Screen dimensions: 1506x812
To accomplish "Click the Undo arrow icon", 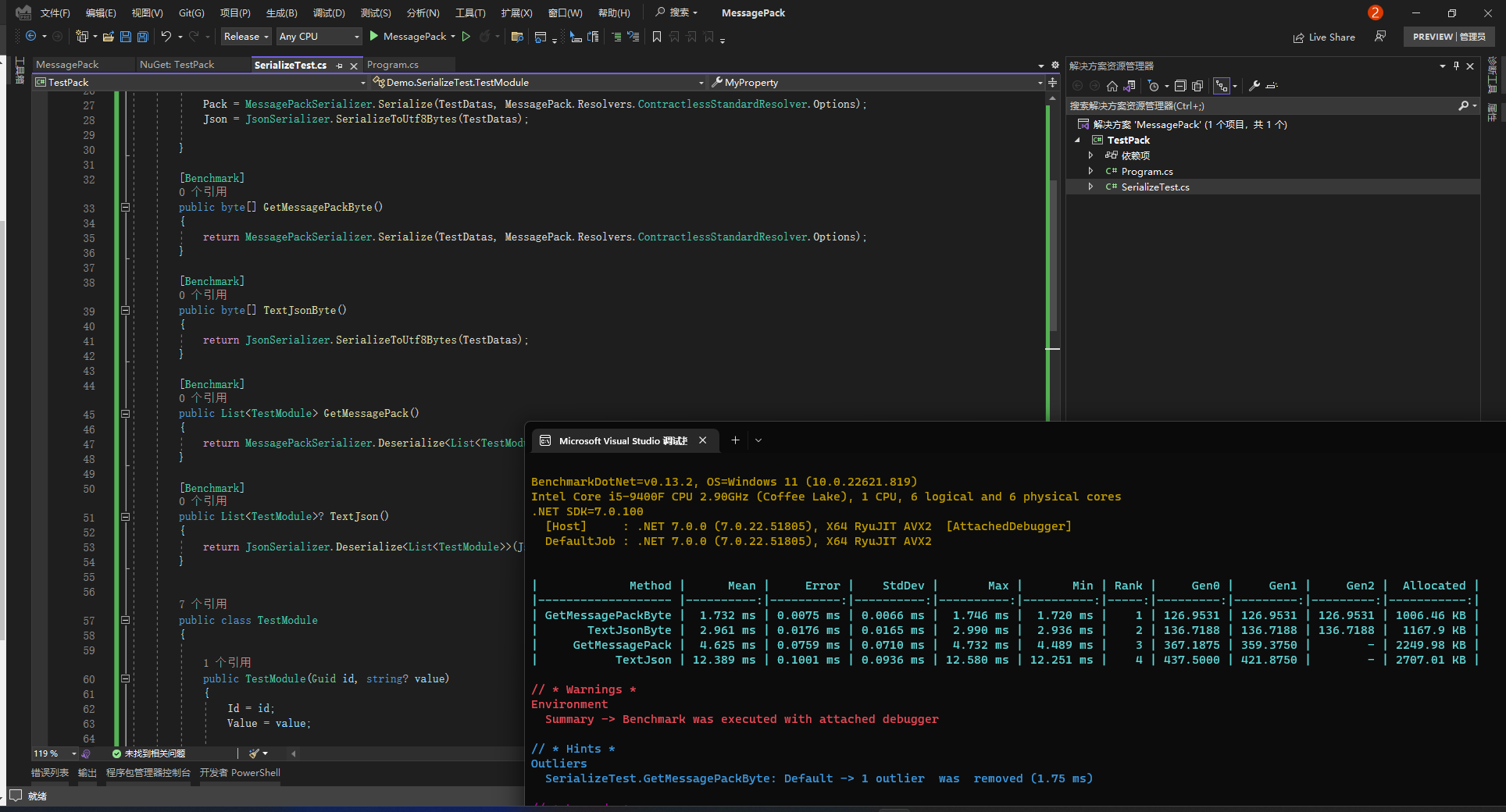I will [x=166, y=37].
